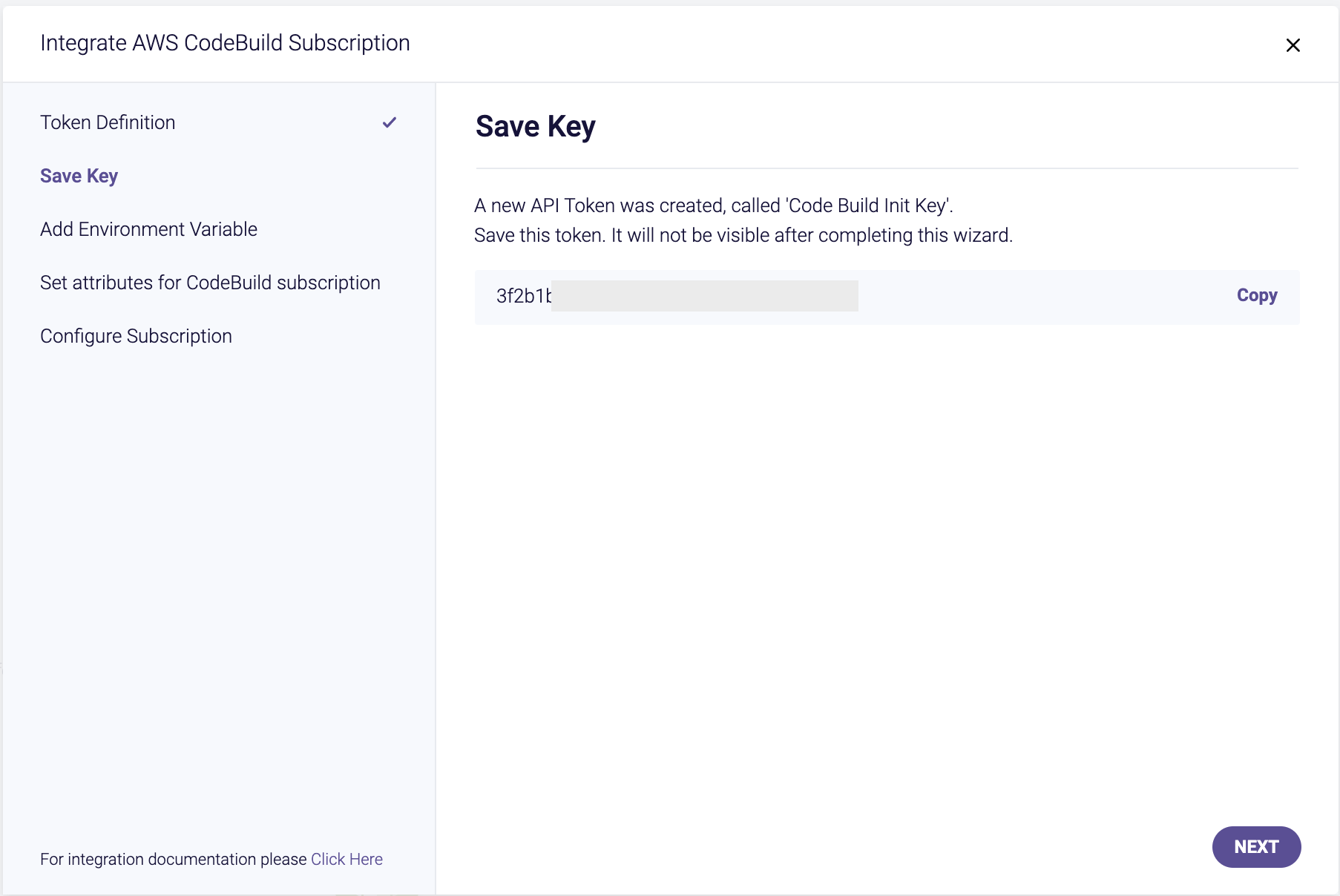Select the Save Key wizard step
This screenshot has width=1340, height=896.
[x=79, y=176]
